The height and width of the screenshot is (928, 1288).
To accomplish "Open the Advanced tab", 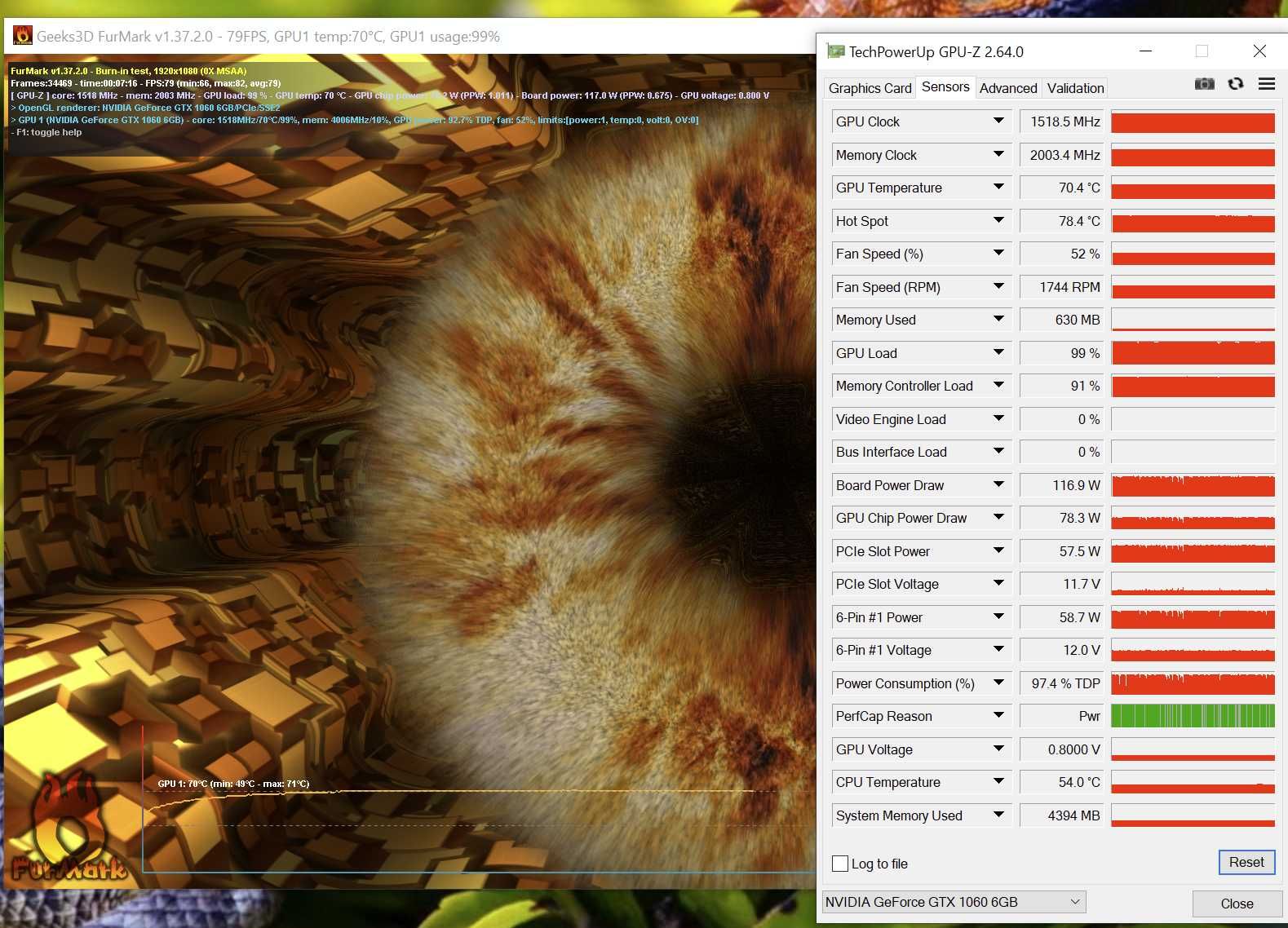I will (1008, 88).
